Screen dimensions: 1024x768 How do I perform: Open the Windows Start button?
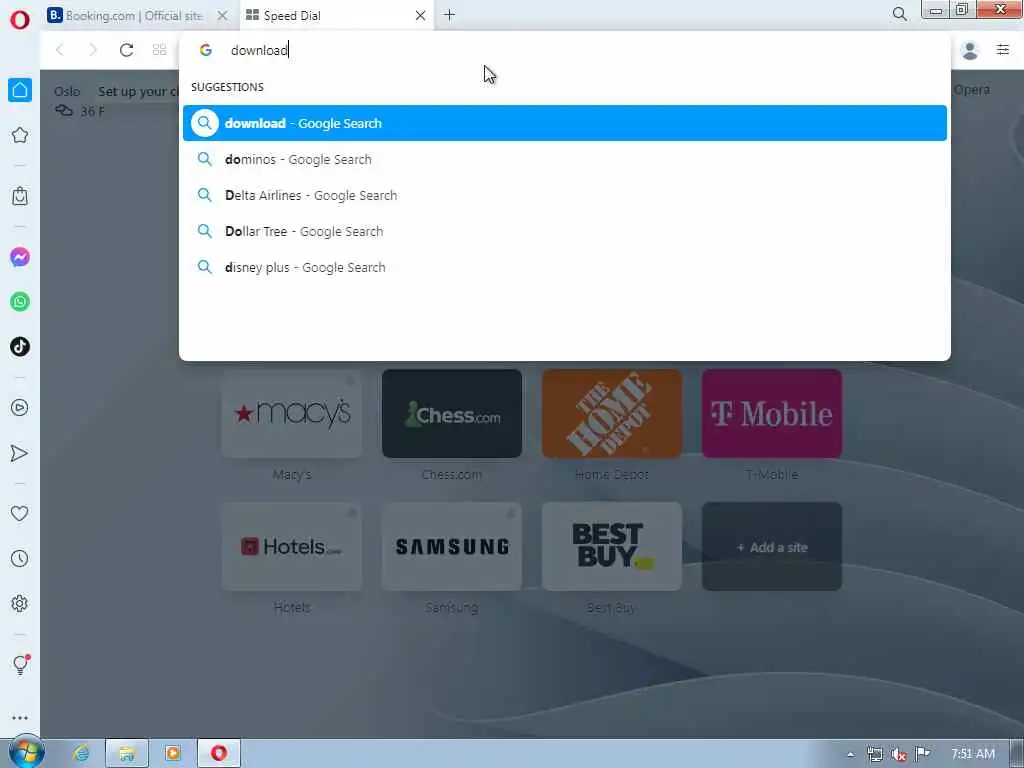tap(26, 752)
